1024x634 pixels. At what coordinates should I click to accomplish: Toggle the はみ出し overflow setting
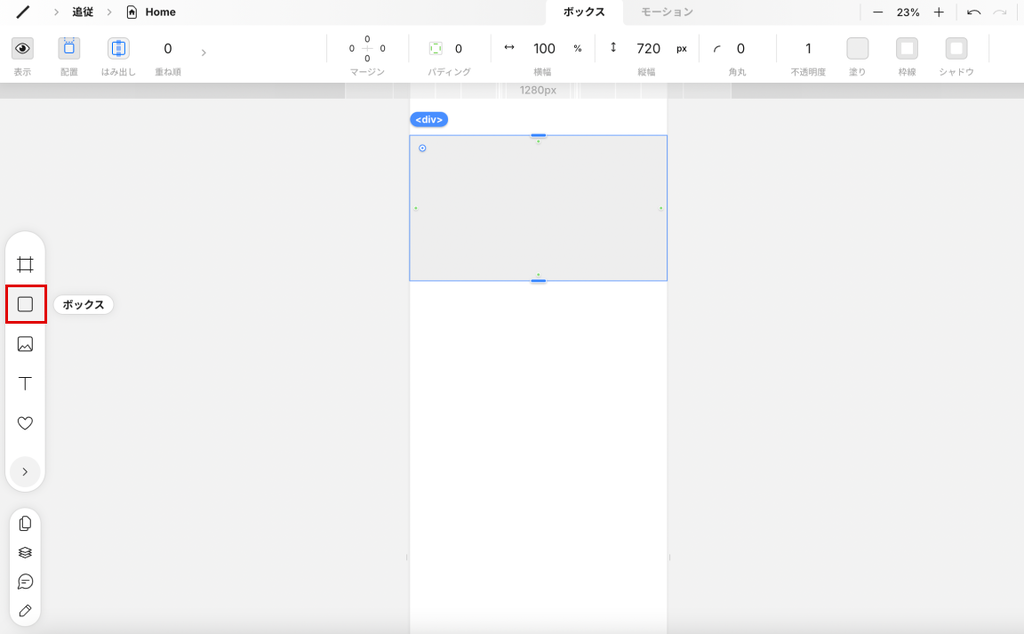coord(118,48)
